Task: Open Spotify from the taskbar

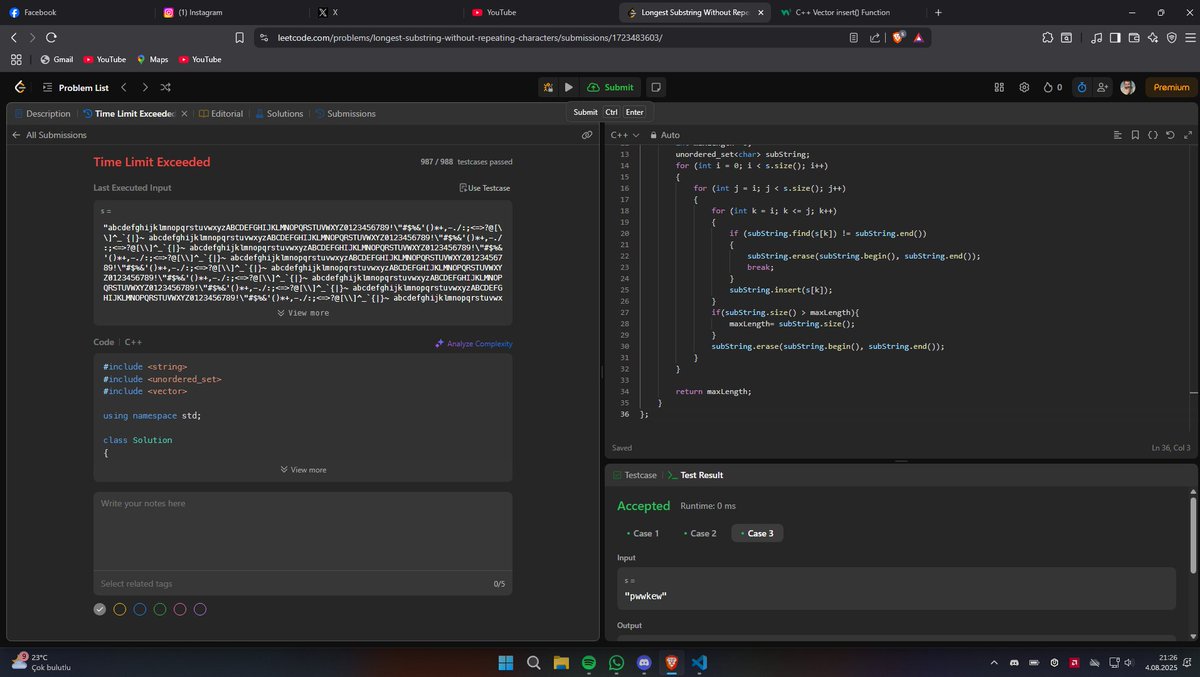Action: tap(588, 662)
